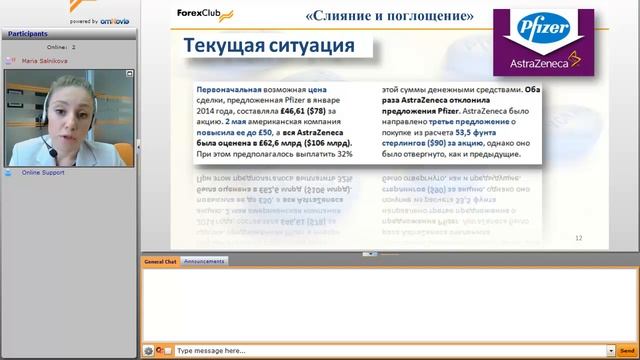
Task: Focus the 'Type message here...' input field
Action: tap(391, 351)
